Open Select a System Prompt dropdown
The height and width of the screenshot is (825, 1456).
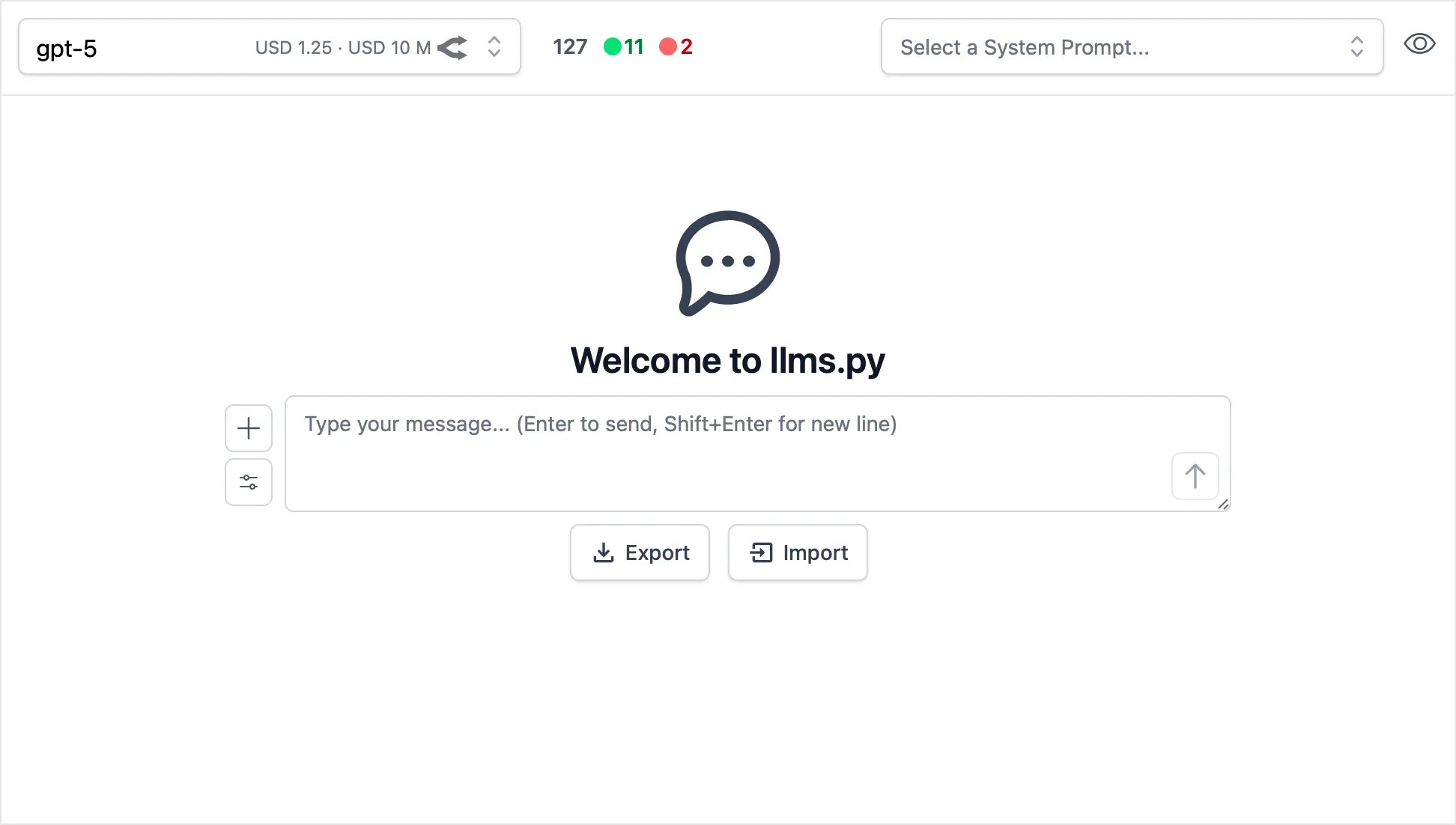click(1132, 46)
